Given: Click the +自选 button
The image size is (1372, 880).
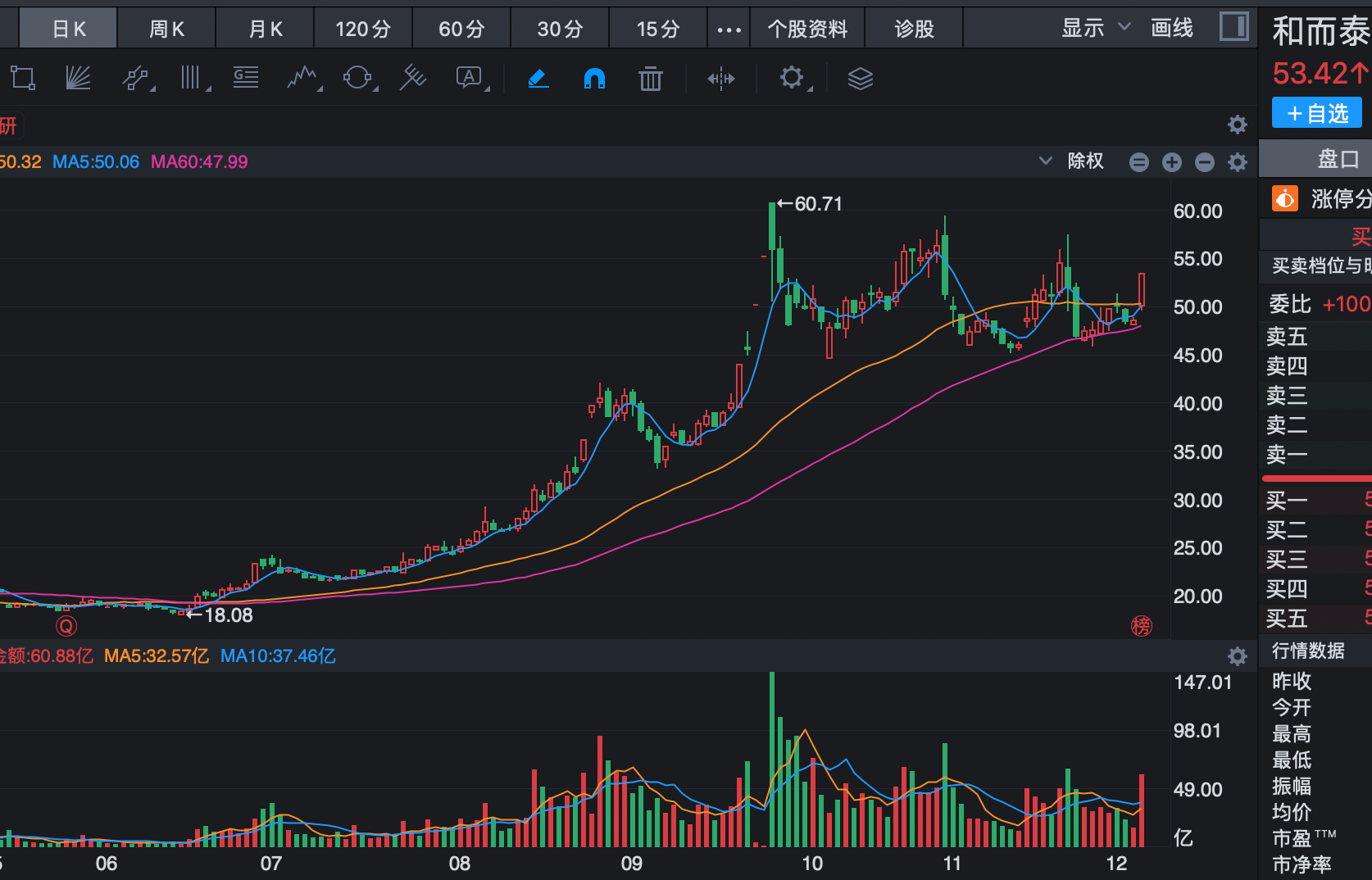Looking at the screenshot, I should [1317, 113].
